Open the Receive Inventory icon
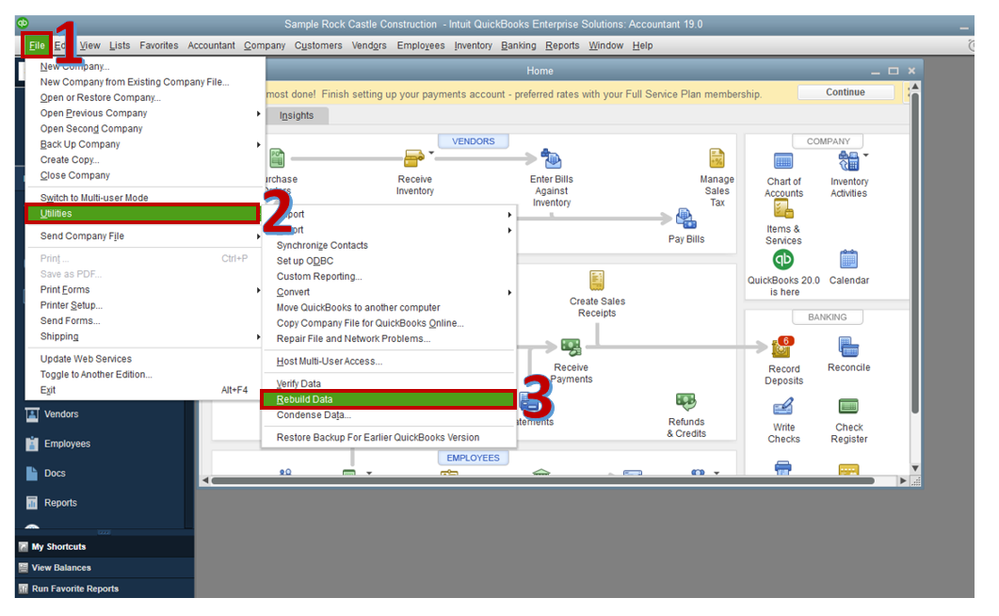 [413, 158]
